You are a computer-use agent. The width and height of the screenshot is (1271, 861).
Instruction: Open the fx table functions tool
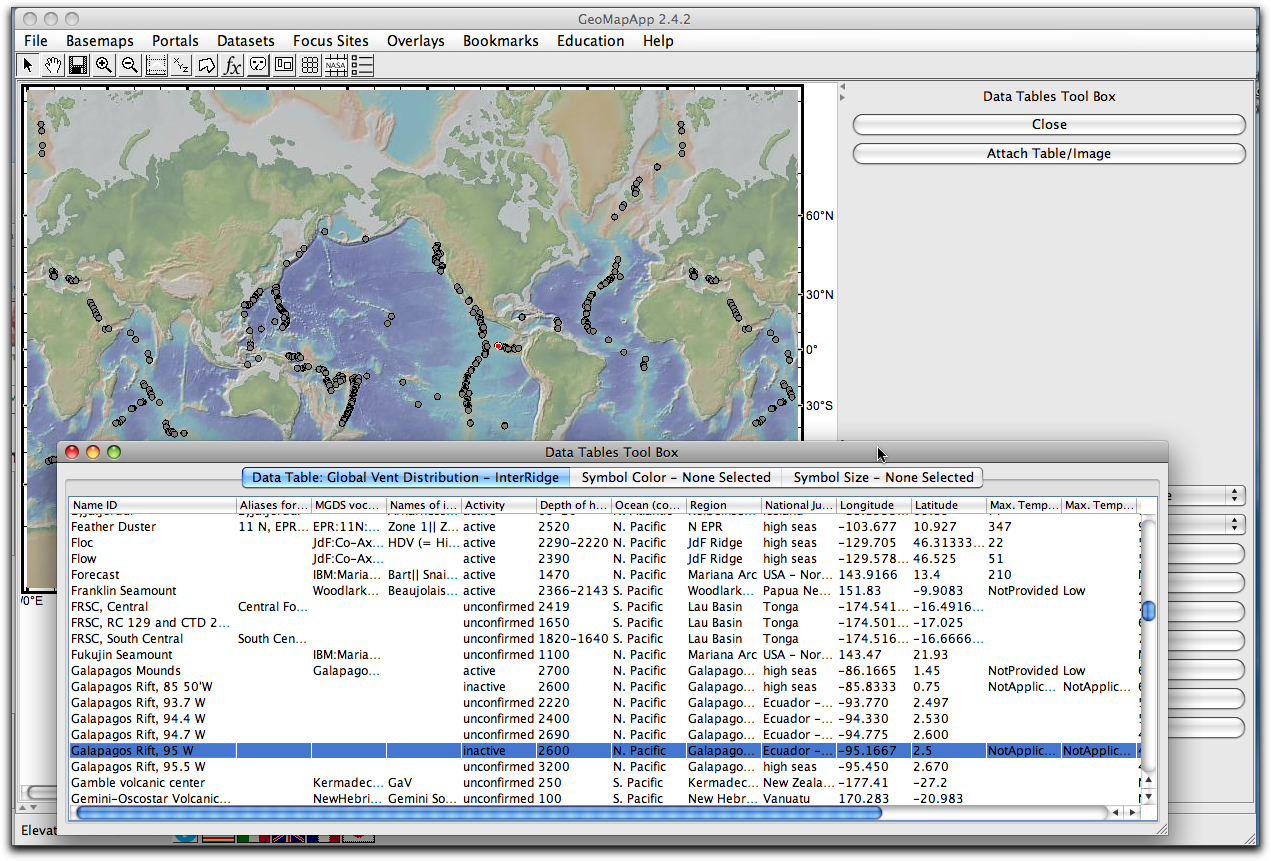pos(232,64)
